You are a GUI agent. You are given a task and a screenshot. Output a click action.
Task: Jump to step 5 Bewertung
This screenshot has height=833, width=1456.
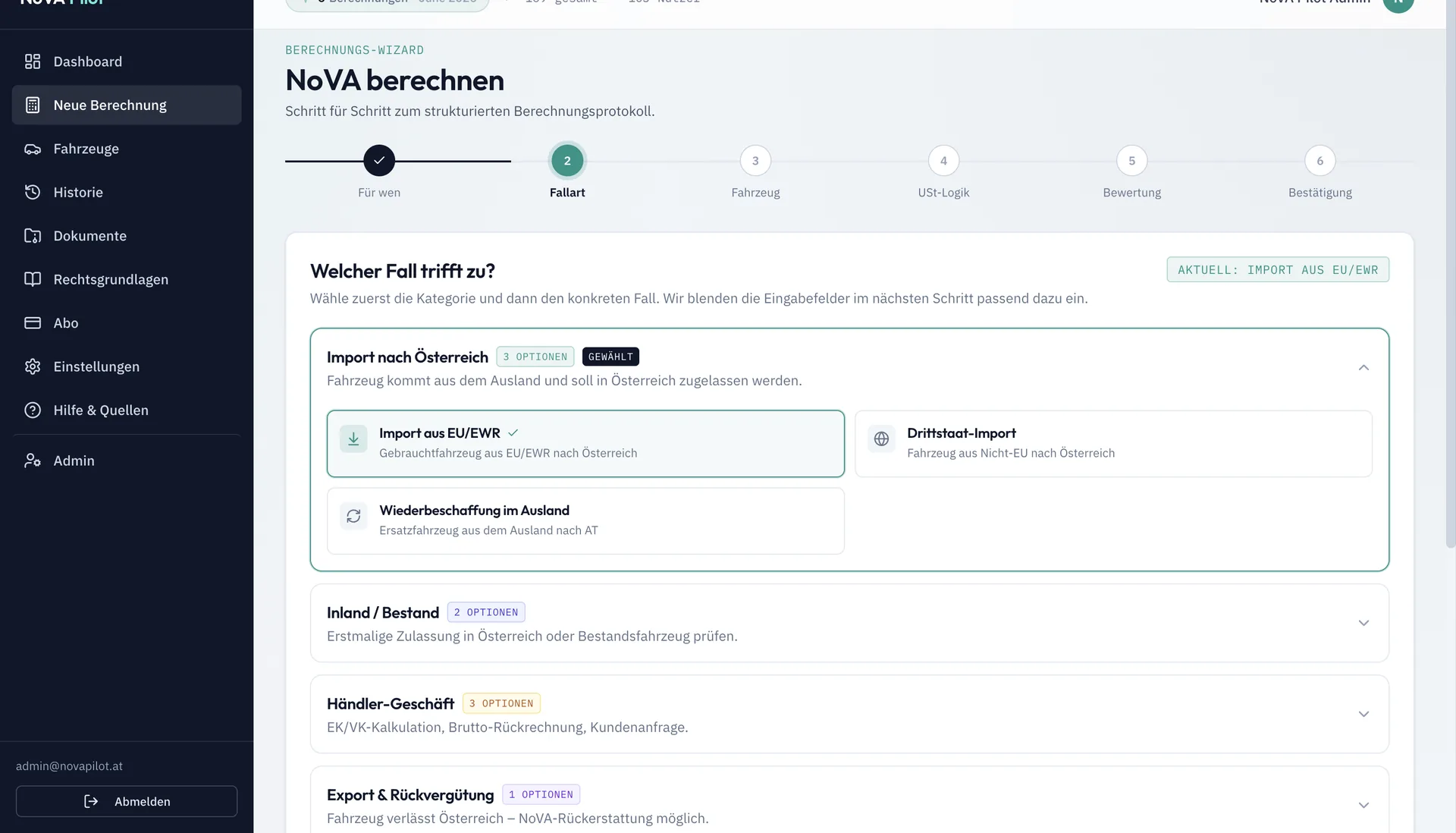click(1131, 161)
